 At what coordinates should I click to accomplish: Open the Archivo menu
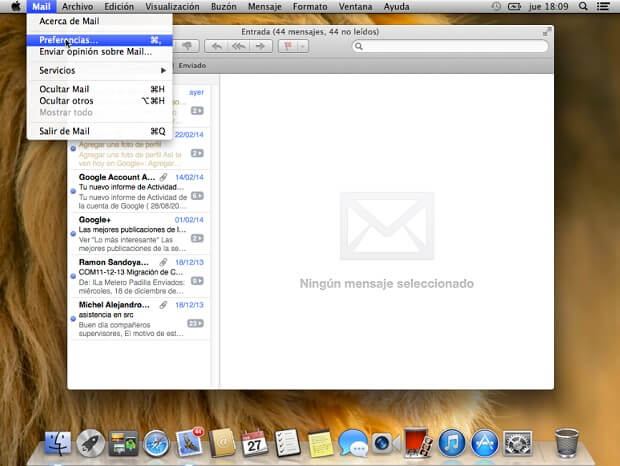tap(78, 7)
